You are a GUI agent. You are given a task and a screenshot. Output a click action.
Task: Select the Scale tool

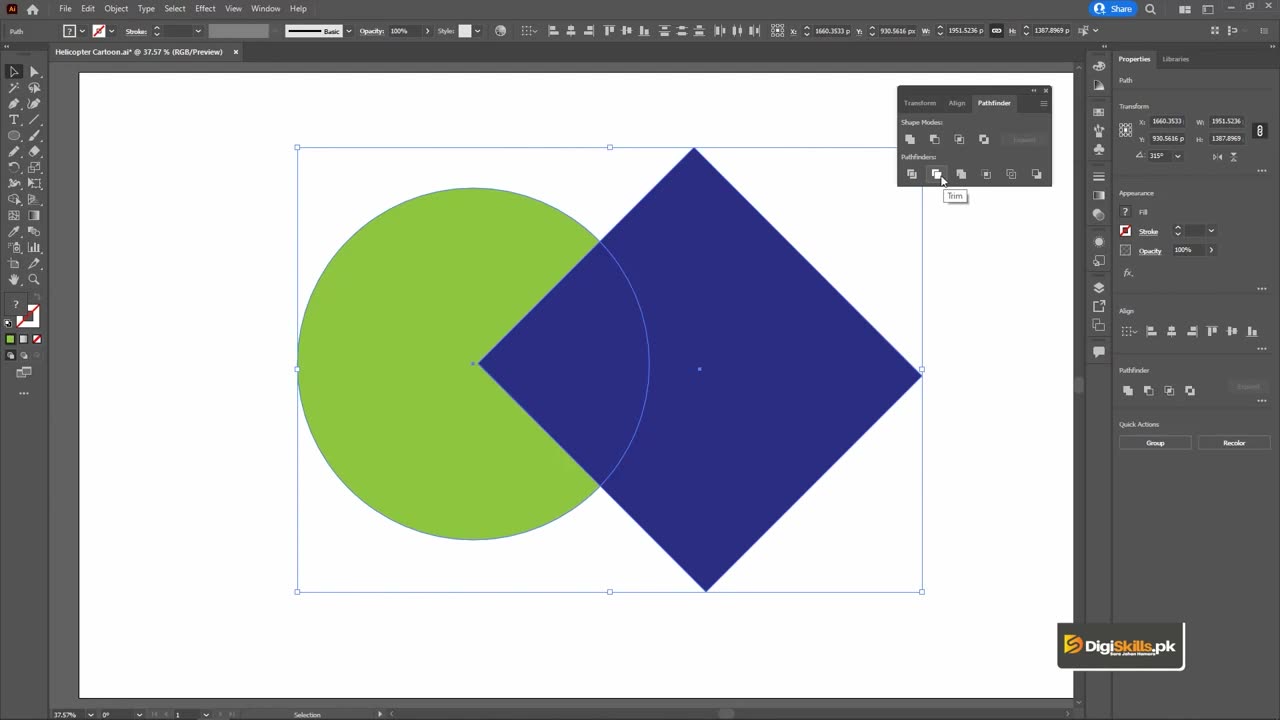[x=34, y=168]
